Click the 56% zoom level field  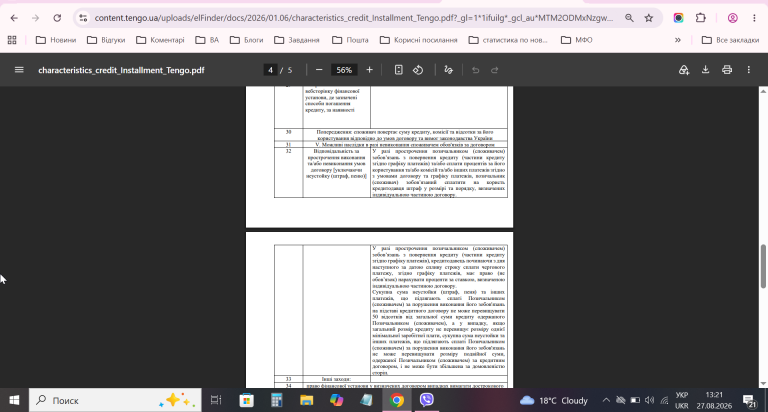coord(344,70)
